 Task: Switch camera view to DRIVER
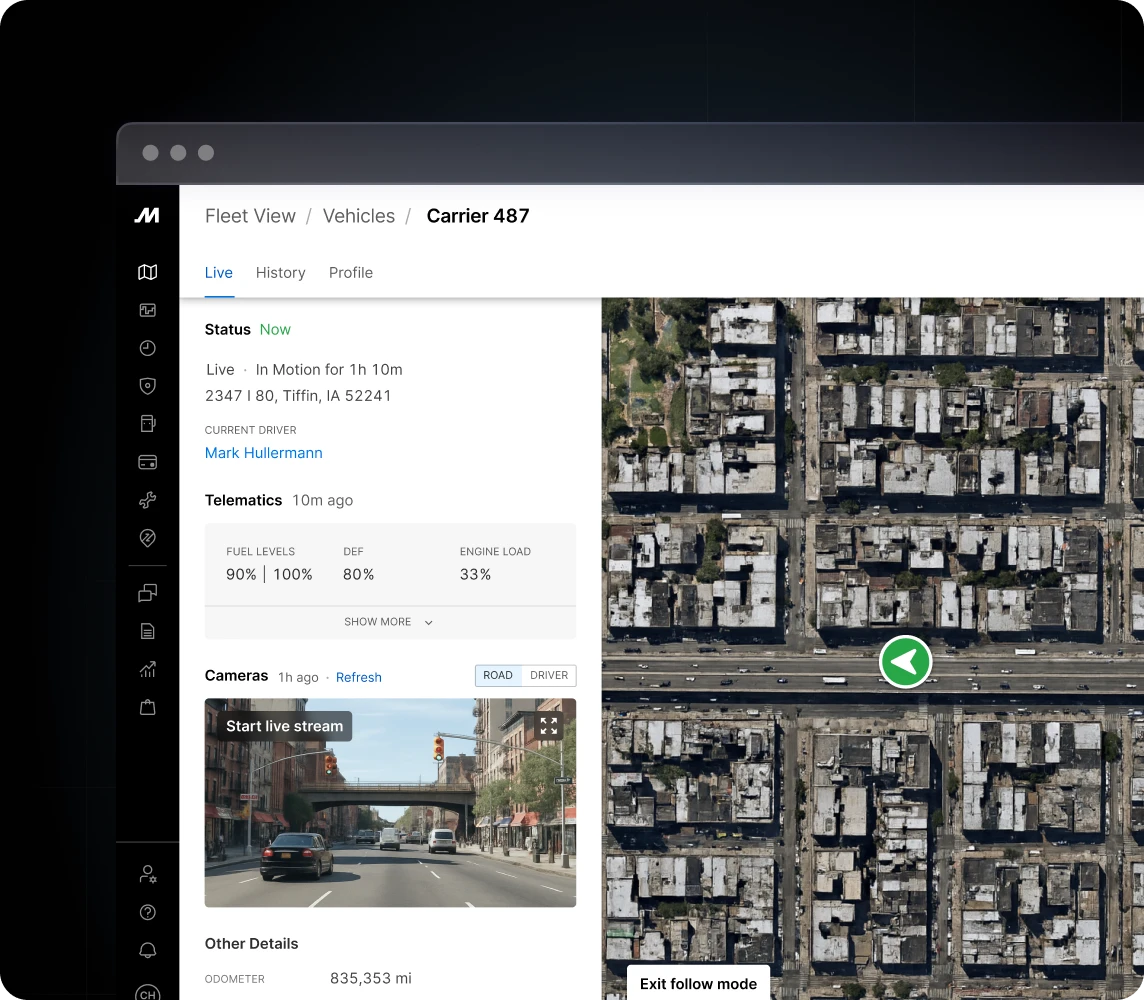(x=549, y=676)
